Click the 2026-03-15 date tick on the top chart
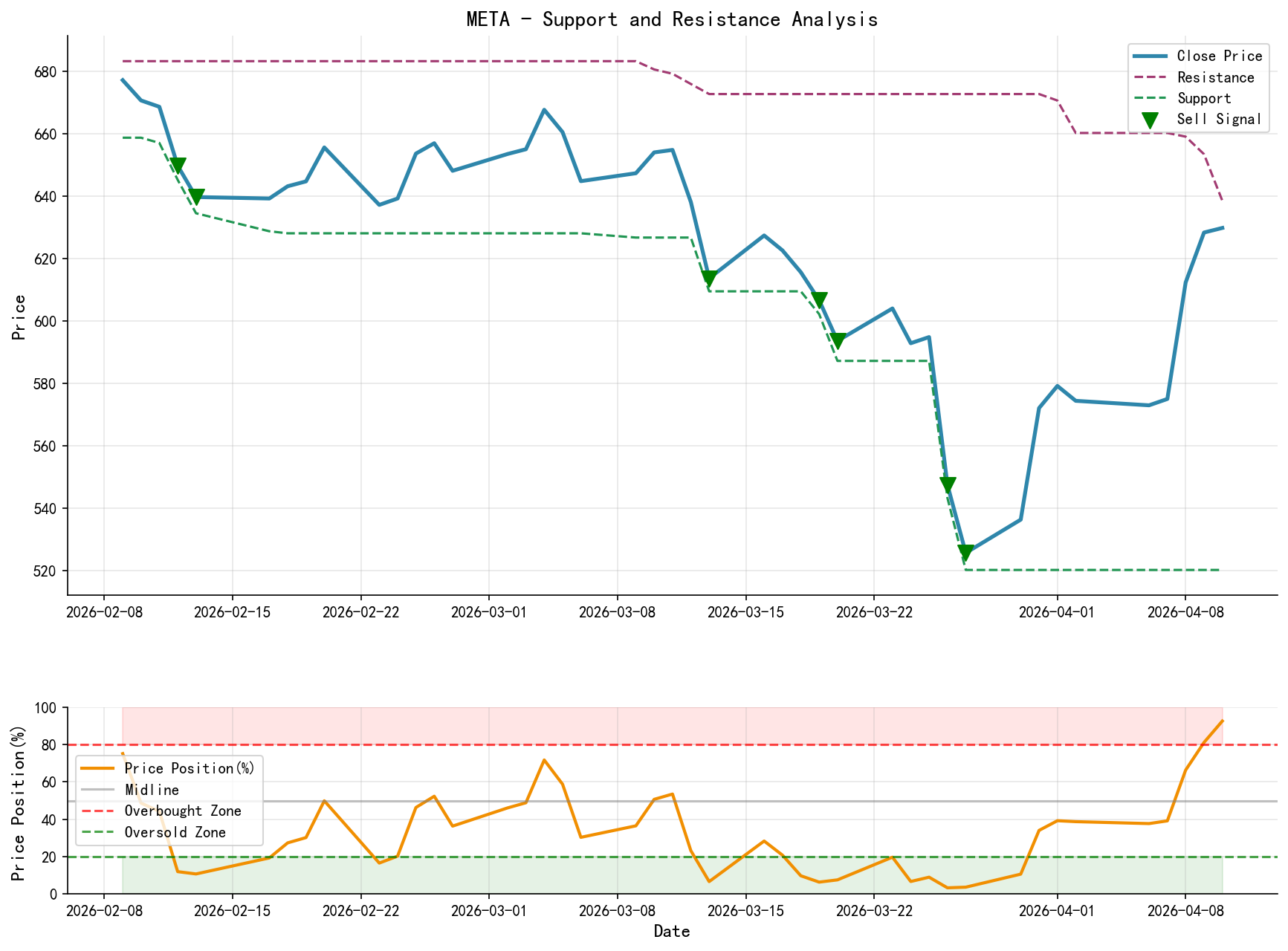Viewport: 1288px width, 951px height. coord(745,611)
